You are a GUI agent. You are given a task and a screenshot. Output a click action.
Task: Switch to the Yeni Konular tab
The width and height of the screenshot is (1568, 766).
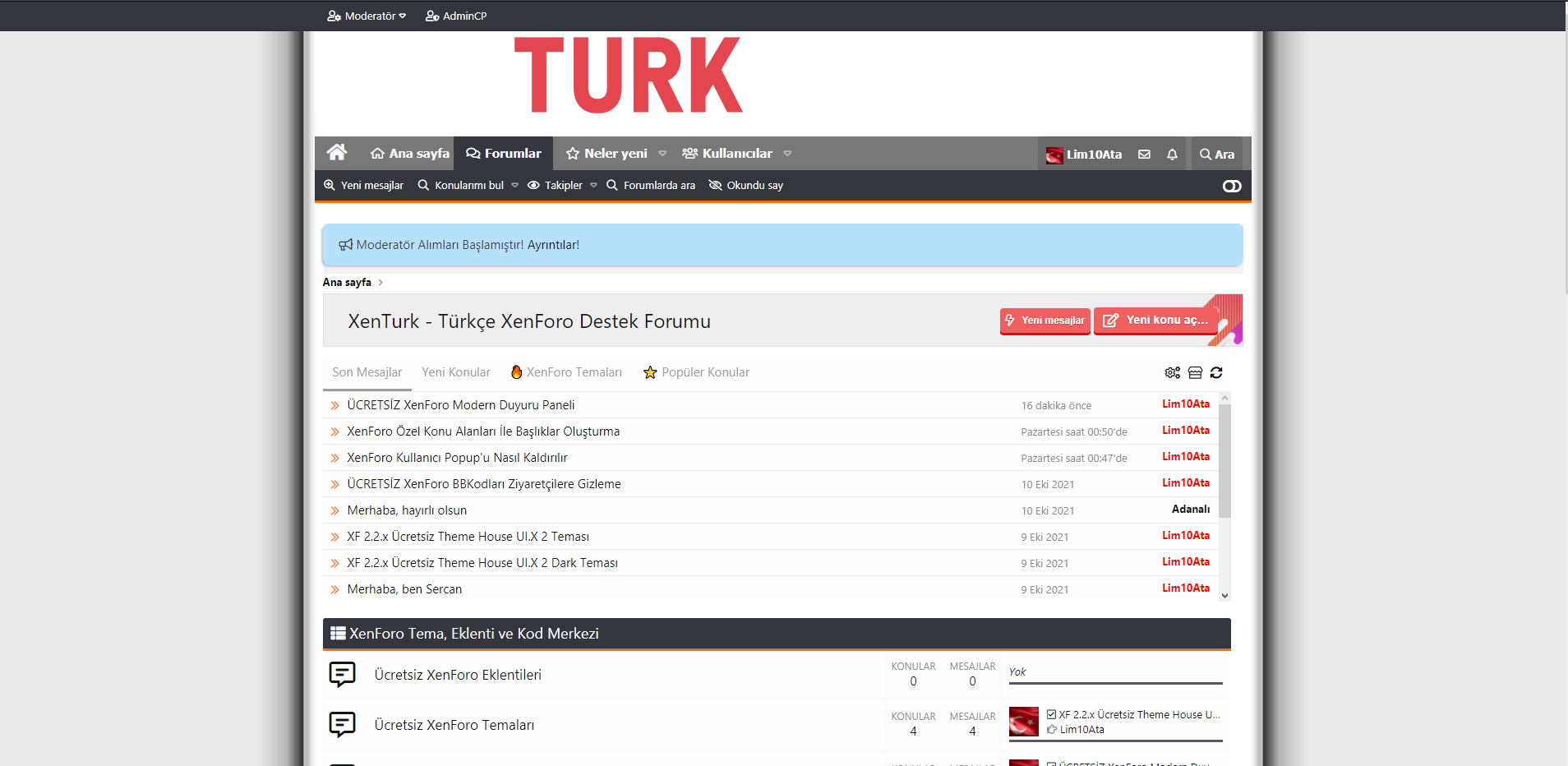pyautogui.click(x=455, y=372)
